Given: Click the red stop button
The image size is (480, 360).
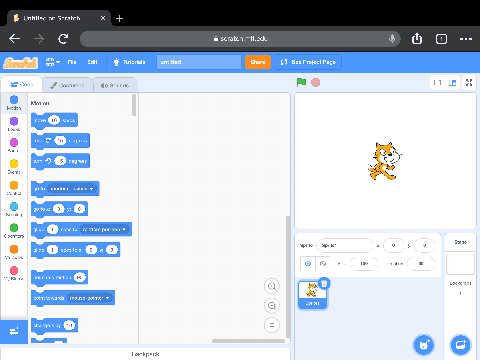Looking at the screenshot, I should [315, 82].
